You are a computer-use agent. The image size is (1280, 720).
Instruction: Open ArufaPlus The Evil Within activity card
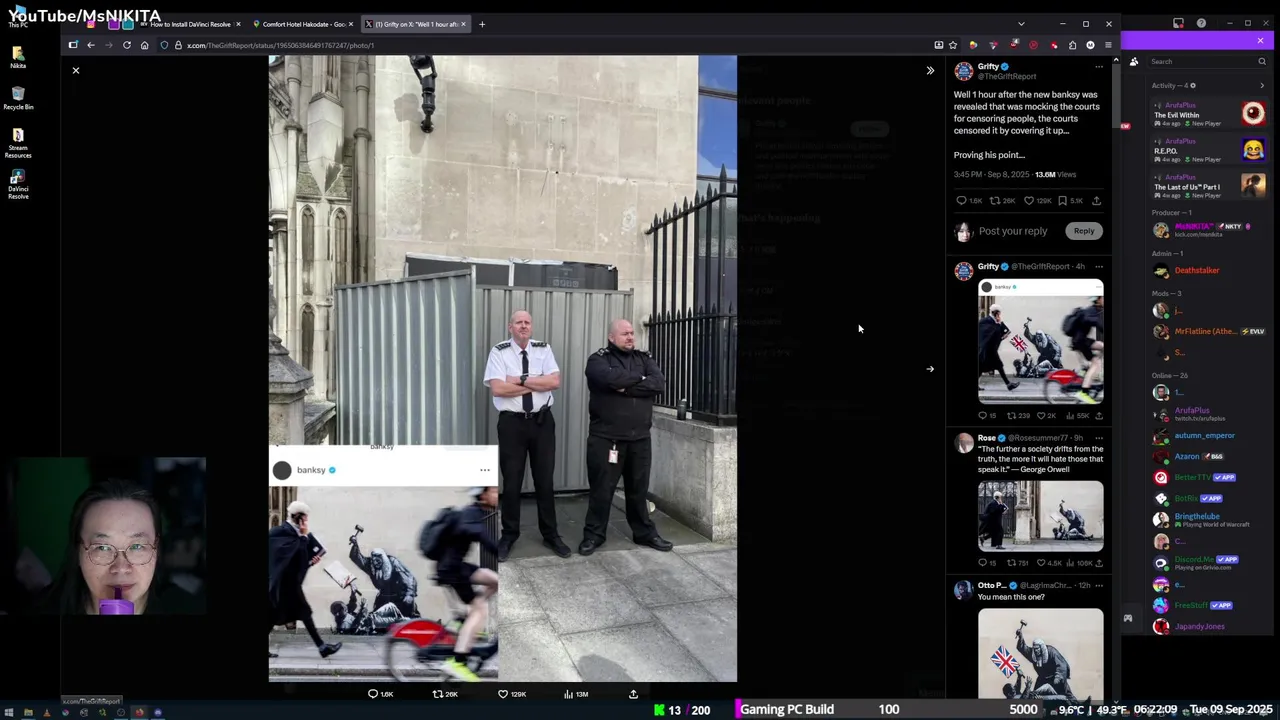[1208, 113]
